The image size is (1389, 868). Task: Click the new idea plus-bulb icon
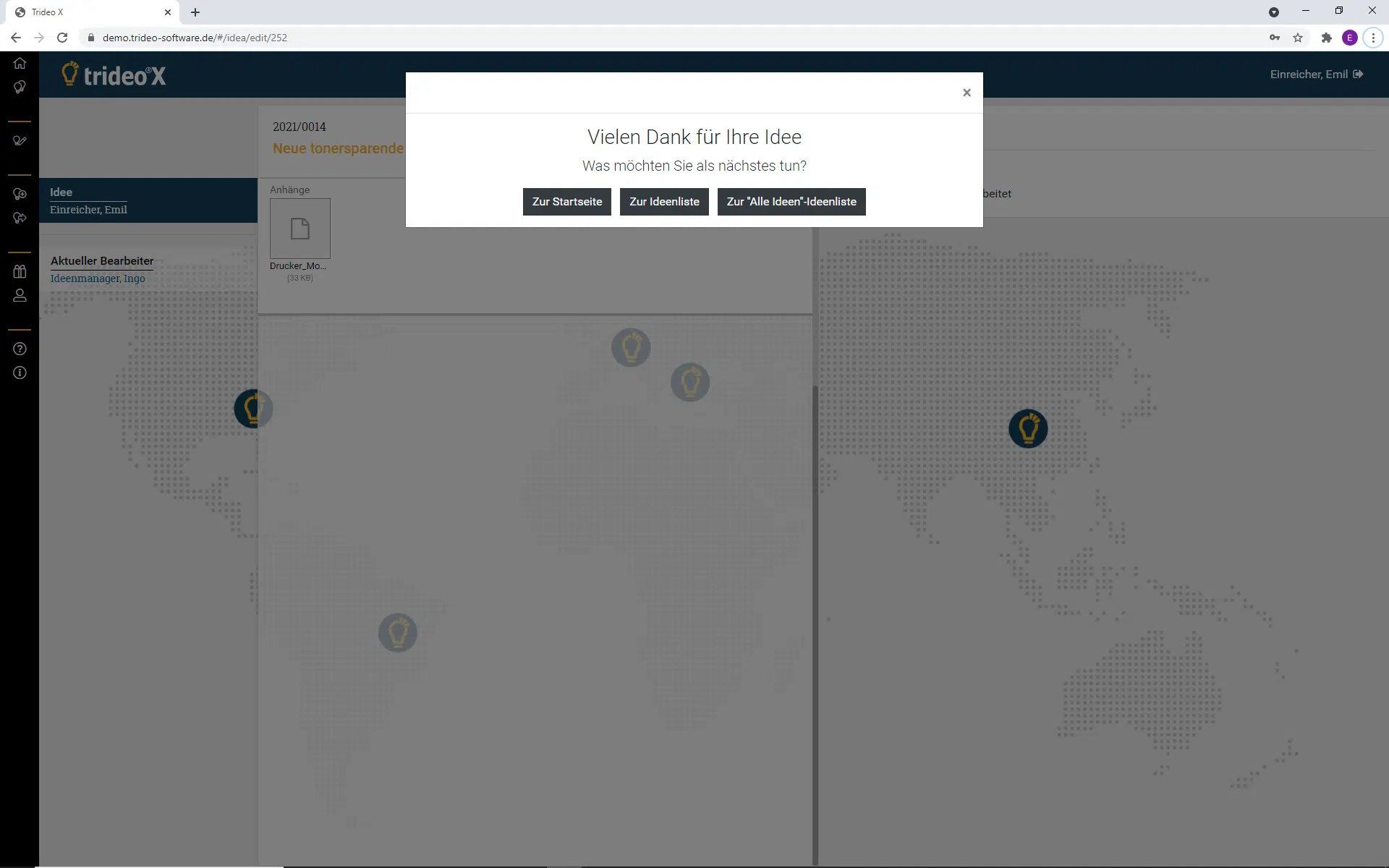20,194
